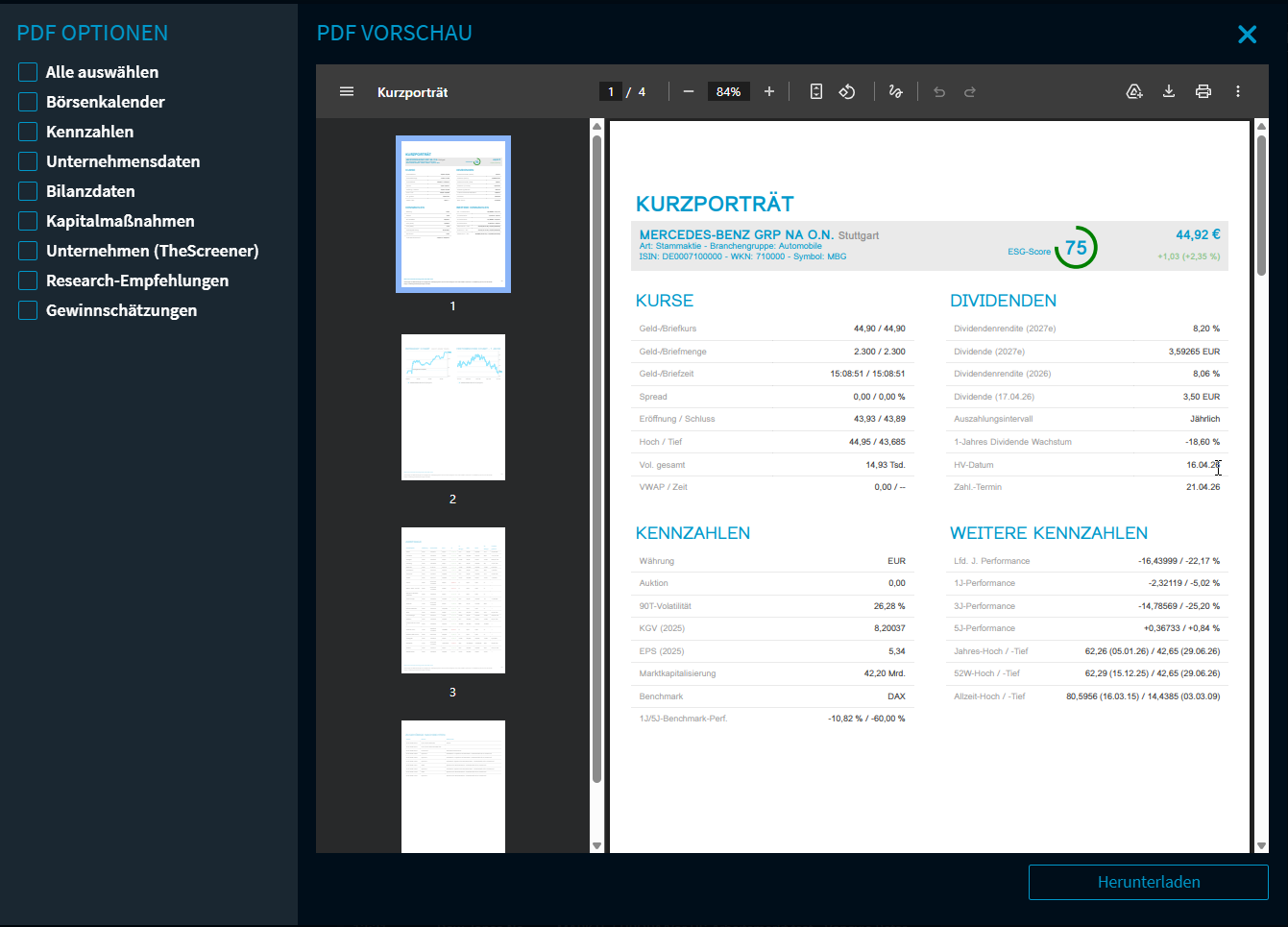Close the PDF preview dialog
The width and height of the screenshot is (1288, 927).
click(1247, 35)
